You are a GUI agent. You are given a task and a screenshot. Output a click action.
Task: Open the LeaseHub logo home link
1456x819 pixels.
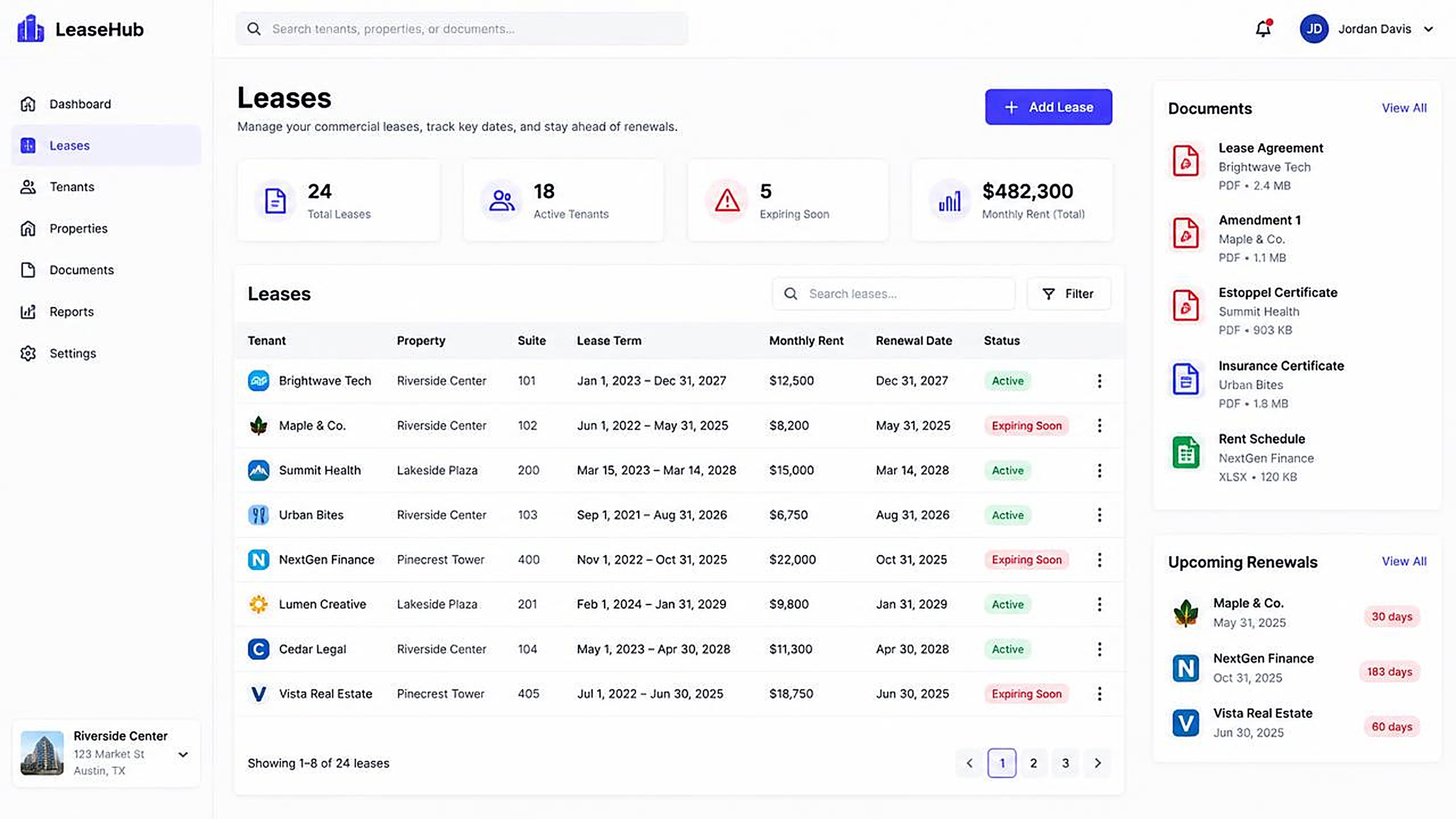pyautogui.click(x=81, y=29)
